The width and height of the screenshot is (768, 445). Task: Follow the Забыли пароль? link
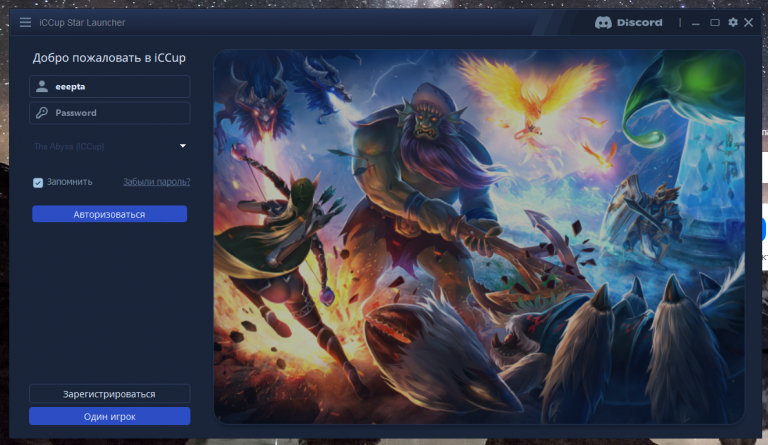pyautogui.click(x=157, y=182)
